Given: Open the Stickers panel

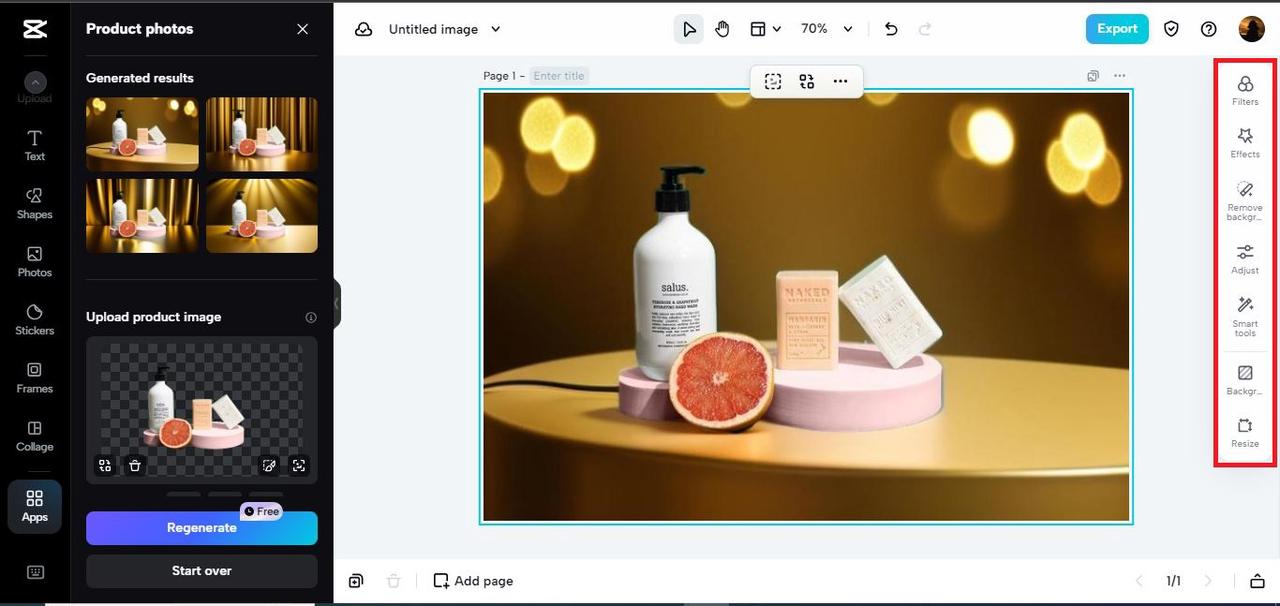Looking at the screenshot, I should [35, 319].
